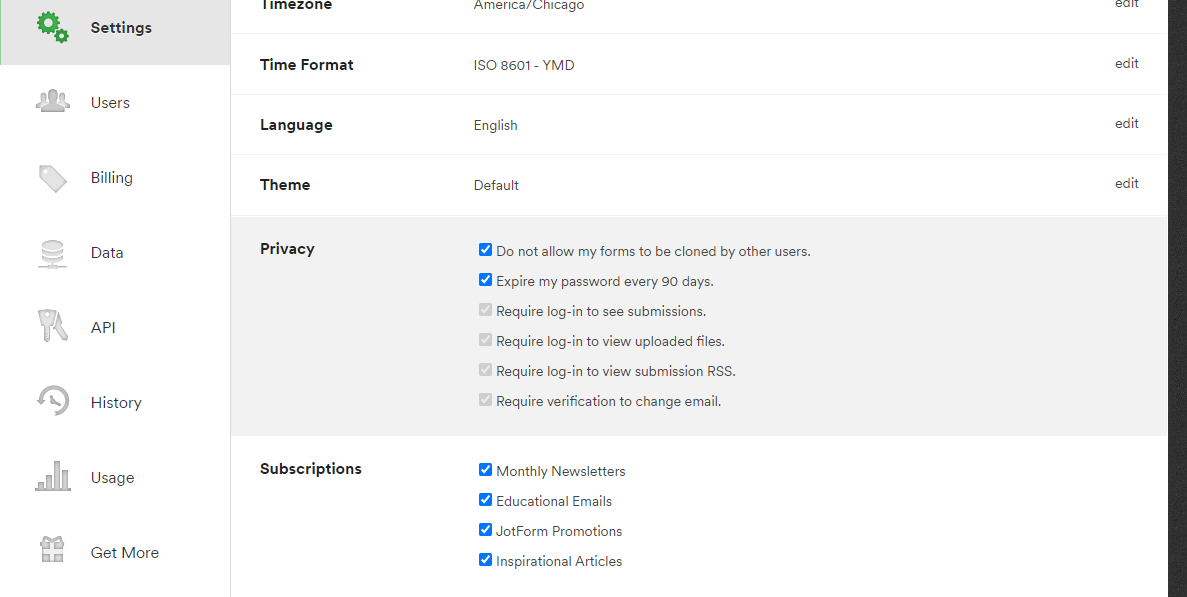Open Users via the people icon

point(53,102)
